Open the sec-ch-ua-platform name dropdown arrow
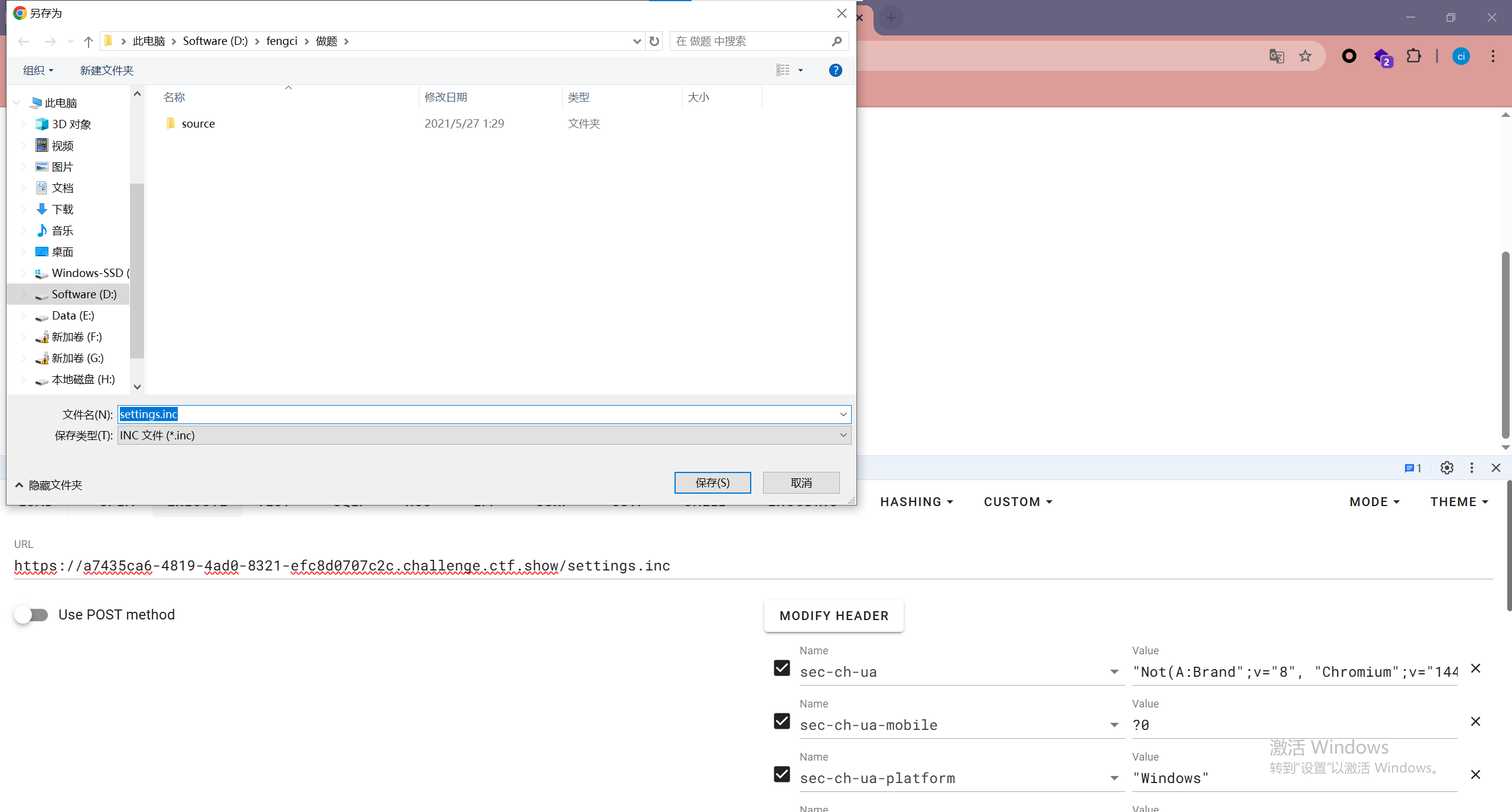Image resolution: width=1512 pixels, height=812 pixels. click(x=1114, y=778)
